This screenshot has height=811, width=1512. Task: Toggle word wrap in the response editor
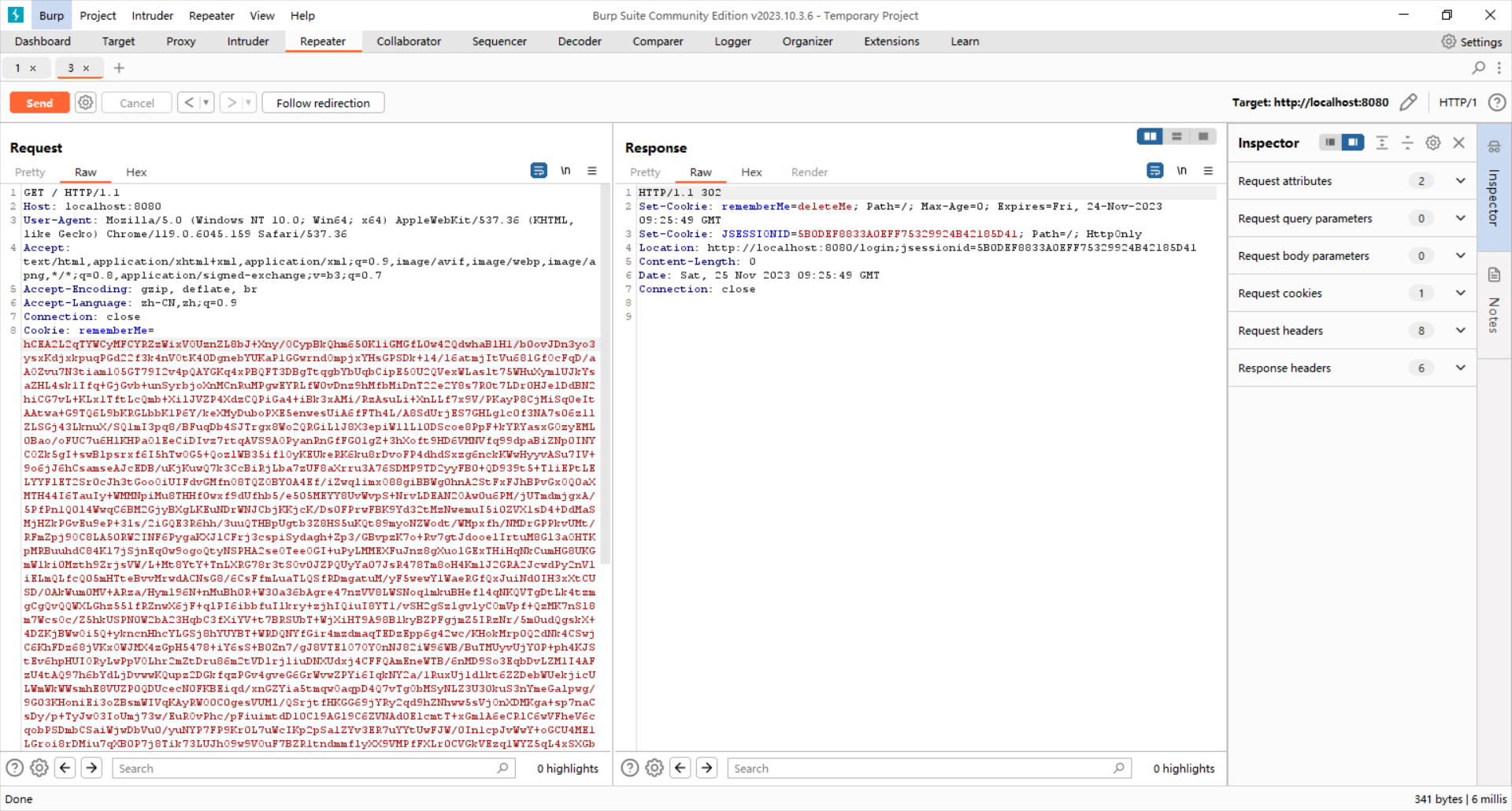[1155, 170]
